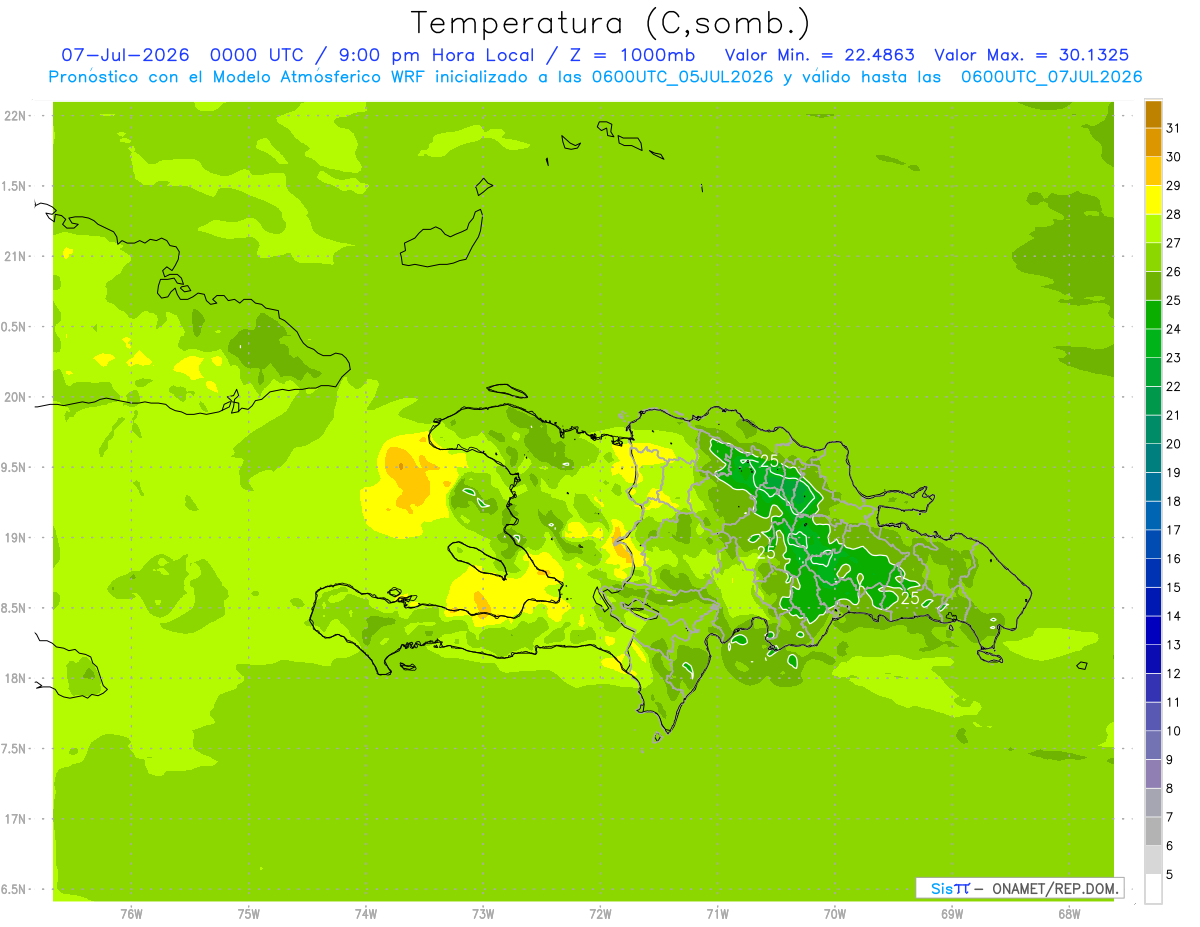Click the '12' label on the color scale
Viewport: 1200px width, 927px height.
coord(1174,674)
